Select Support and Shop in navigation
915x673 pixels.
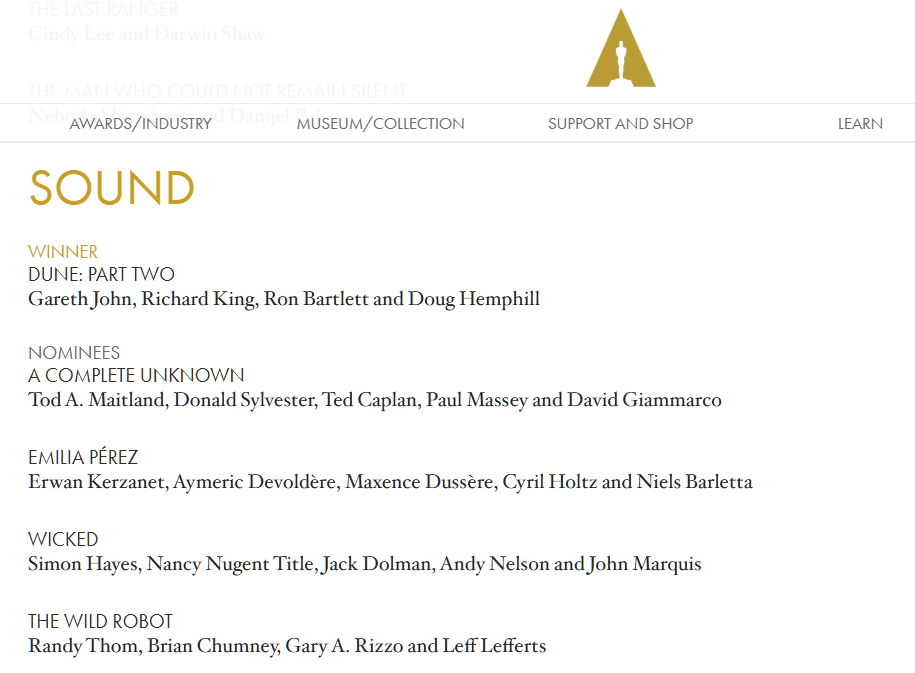click(620, 124)
